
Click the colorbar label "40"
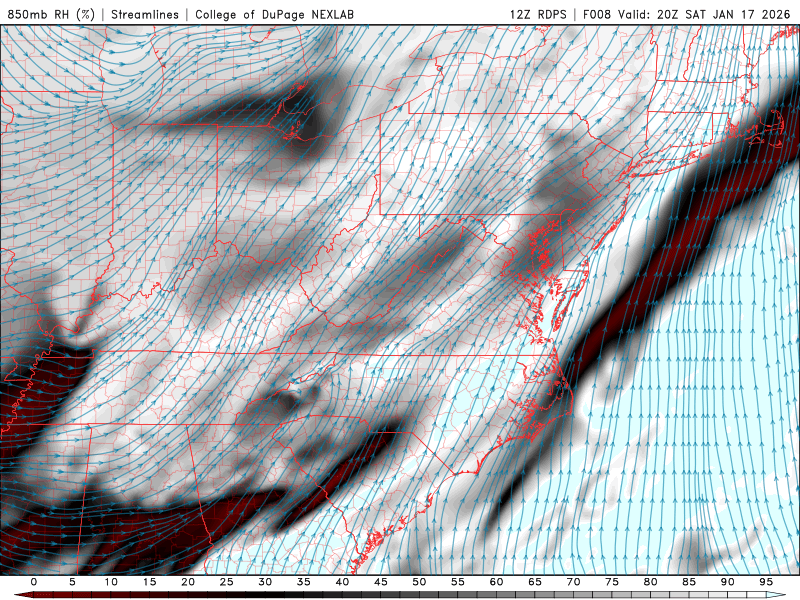[x=342, y=582]
